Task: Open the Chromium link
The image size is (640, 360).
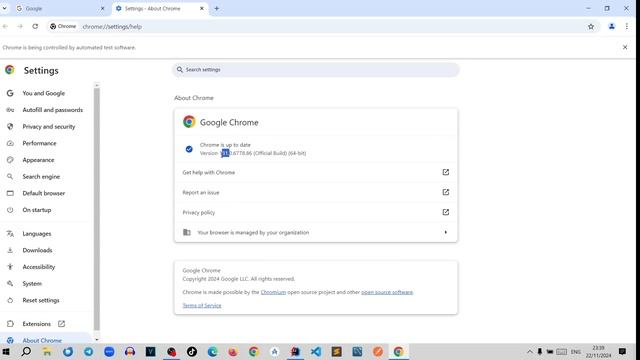Action: point(273,292)
